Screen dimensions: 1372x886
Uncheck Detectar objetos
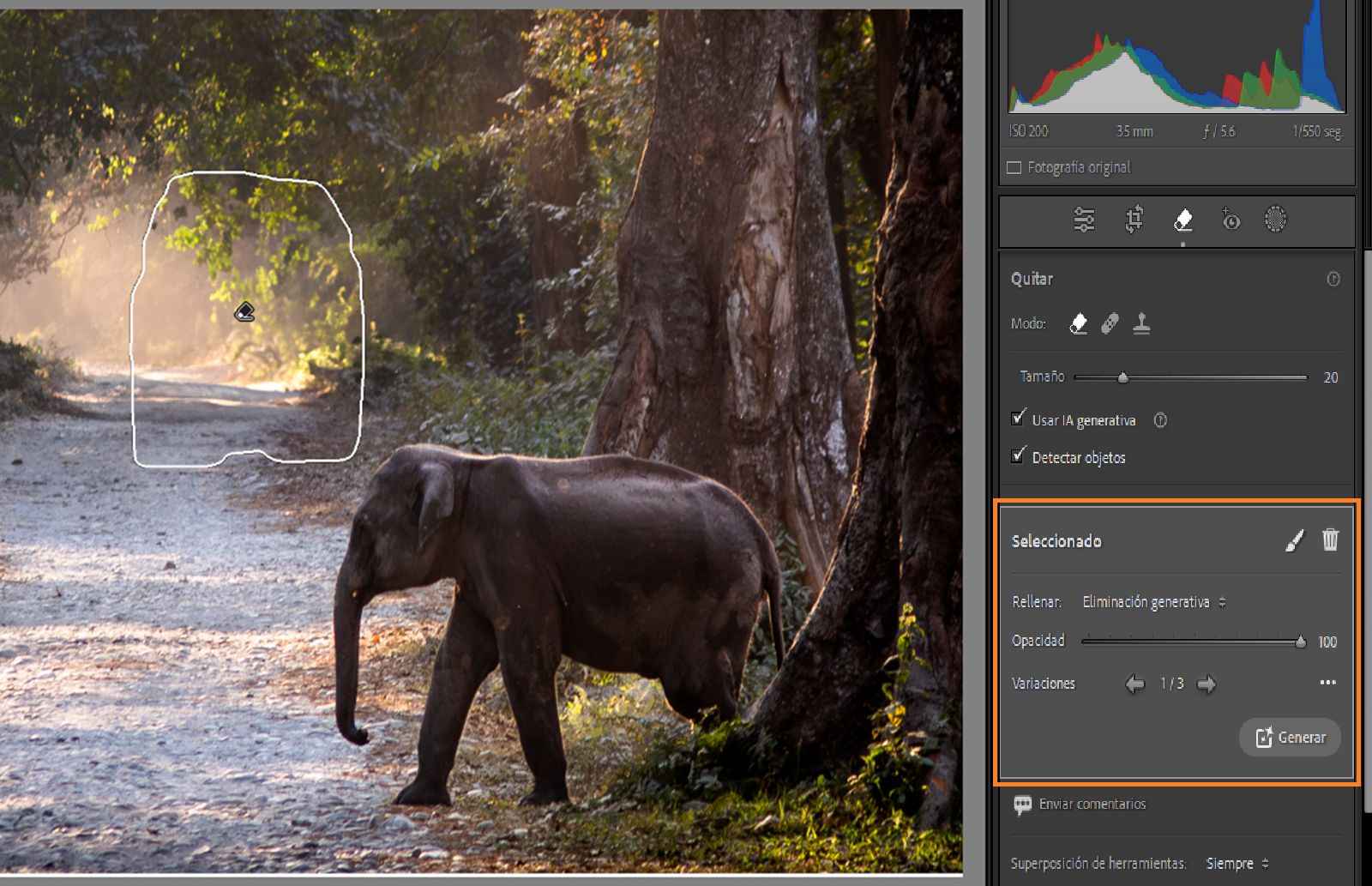(x=1018, y=455)
